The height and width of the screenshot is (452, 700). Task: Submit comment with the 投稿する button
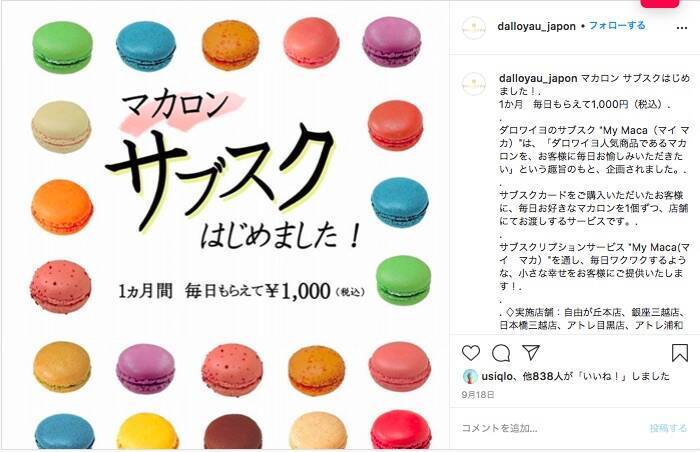[x=668, y=428]
